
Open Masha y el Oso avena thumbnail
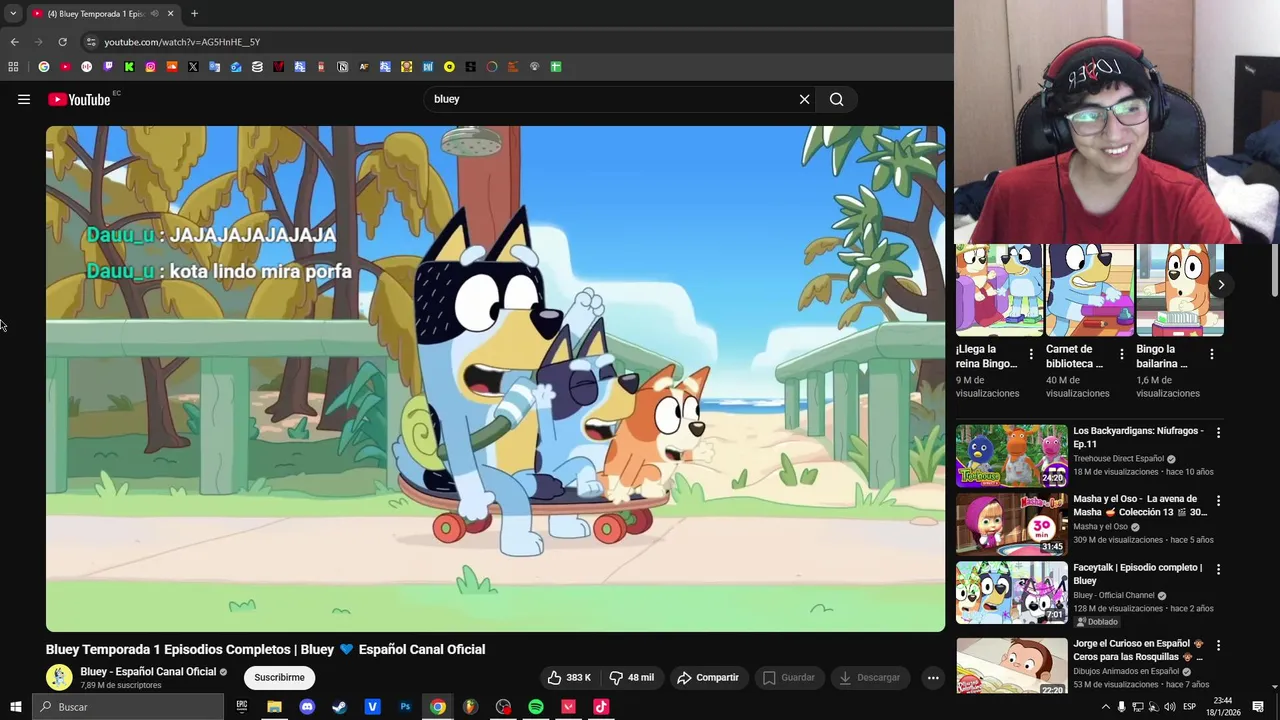(1011, 524)
